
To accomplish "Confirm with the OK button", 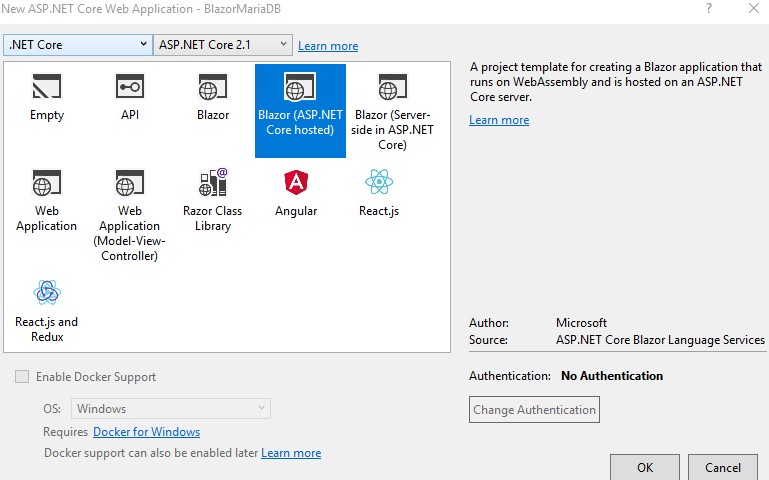I will coord(645,467).
